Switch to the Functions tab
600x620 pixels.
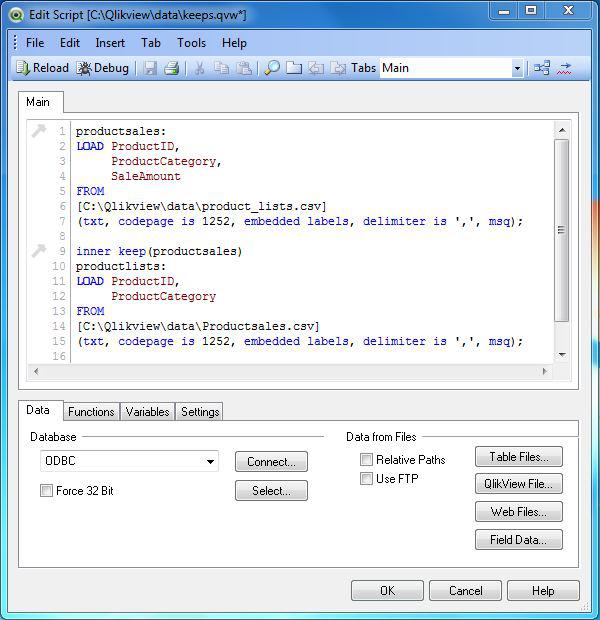coord(91,412)
